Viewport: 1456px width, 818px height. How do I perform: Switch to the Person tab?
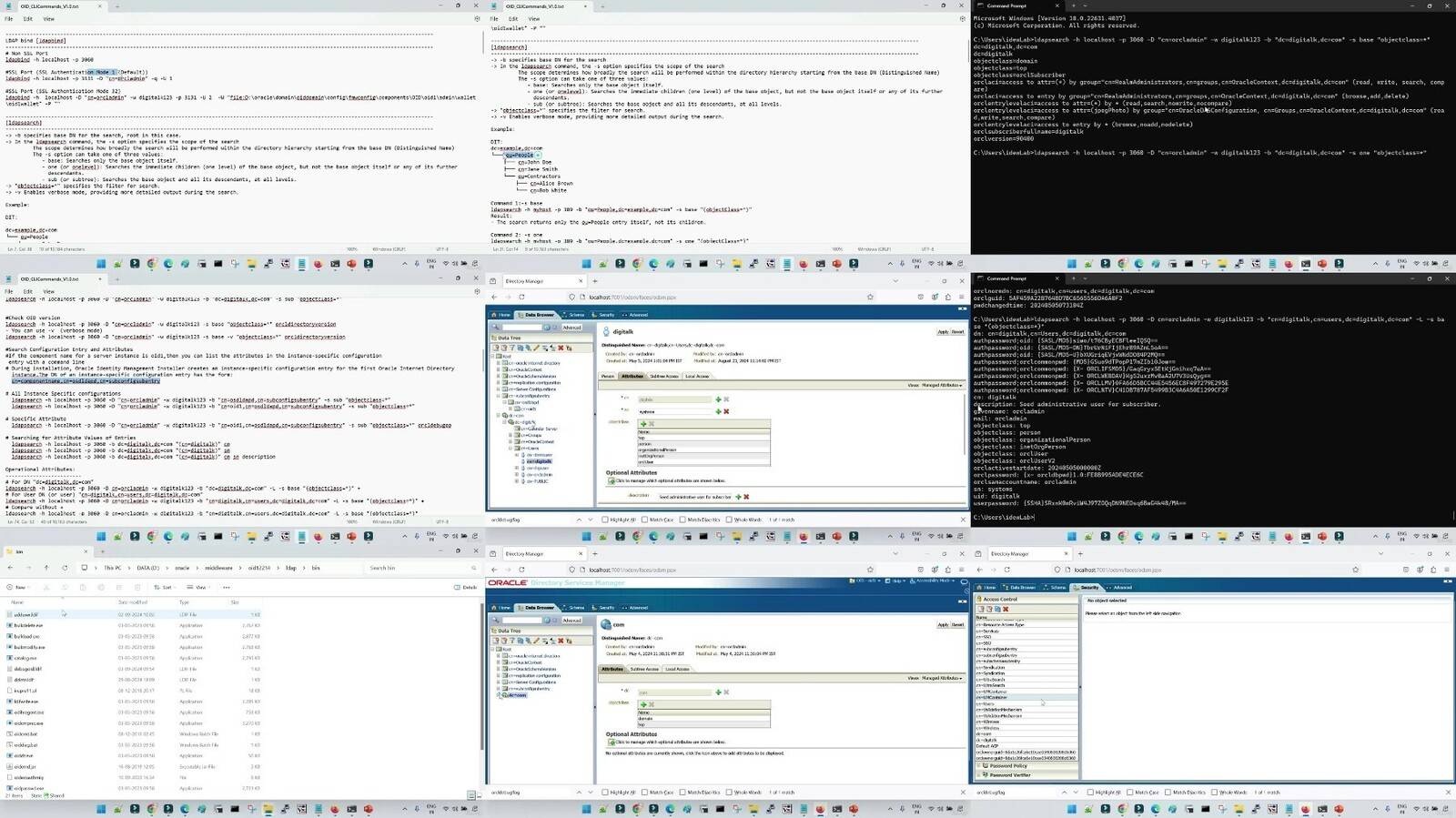click(x=608, y=376)
